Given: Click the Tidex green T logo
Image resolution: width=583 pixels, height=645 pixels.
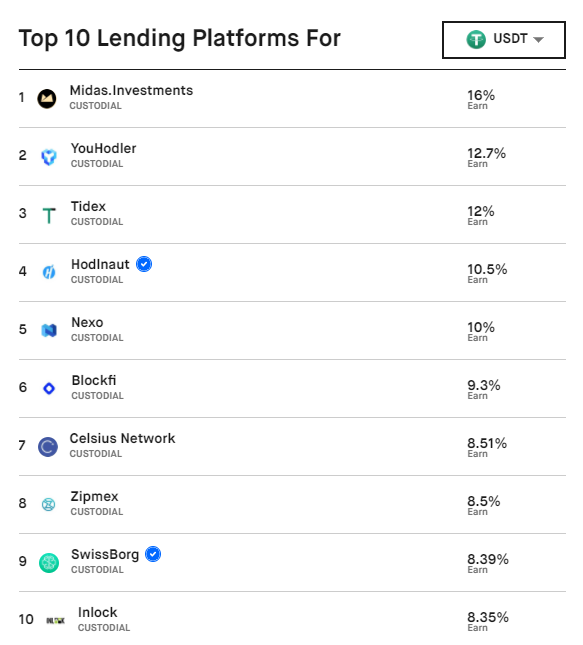Looking at the screenshot, I should pyautogui.click(x=49, y=215).
